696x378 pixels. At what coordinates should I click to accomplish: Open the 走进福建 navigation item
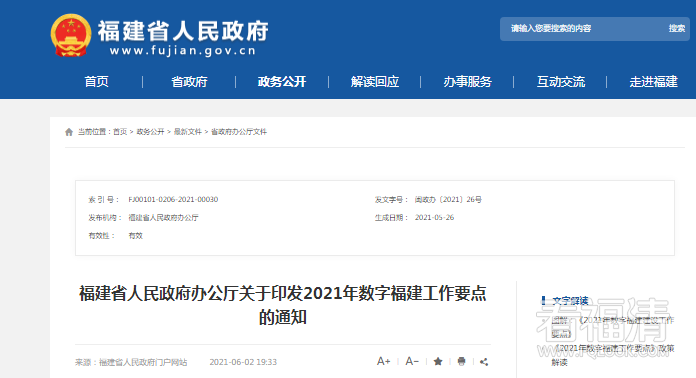(x=653, y=82)
